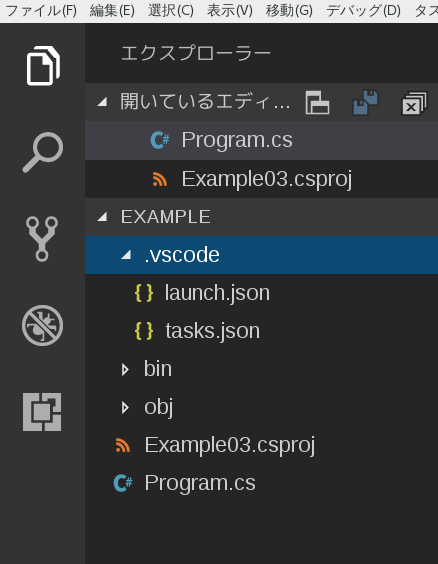
Task: Click the C# icon beside Program.cs in open editors
Action: pyautogui.click(x=160, y=140)
